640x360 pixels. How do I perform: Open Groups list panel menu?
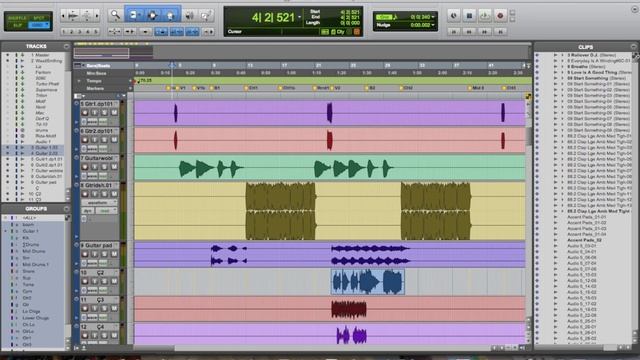67,209
